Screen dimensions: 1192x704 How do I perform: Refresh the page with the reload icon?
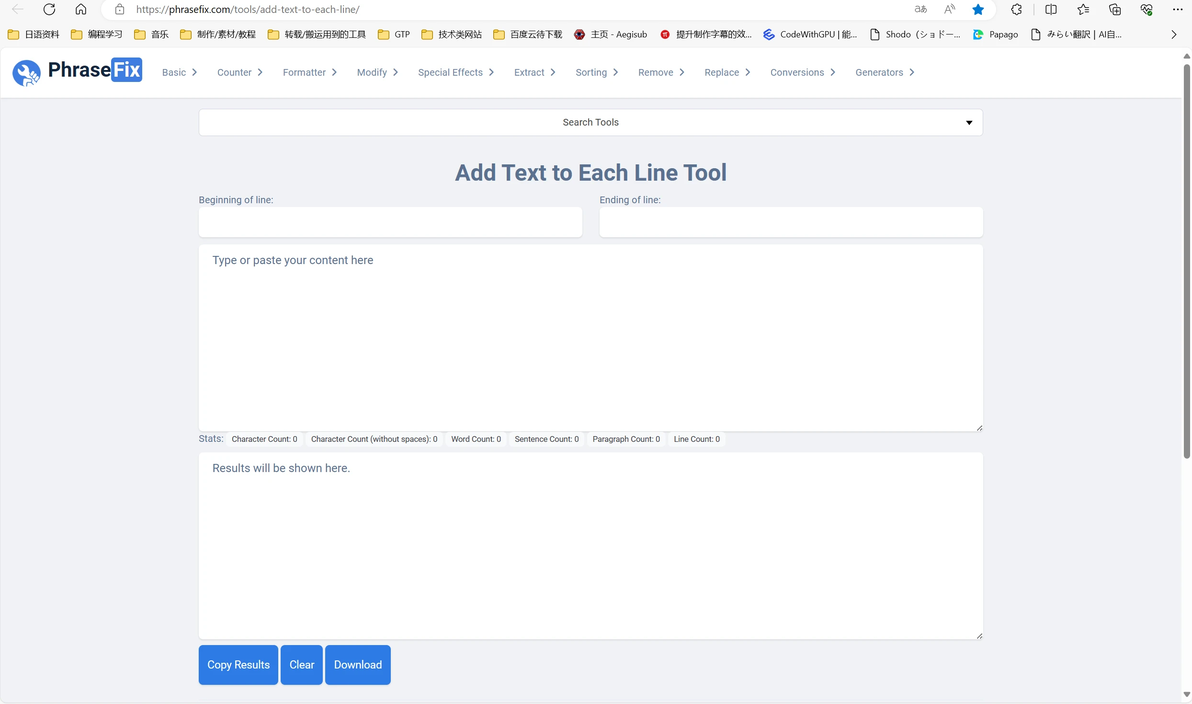pyautogui.click(x=49, y=9)
